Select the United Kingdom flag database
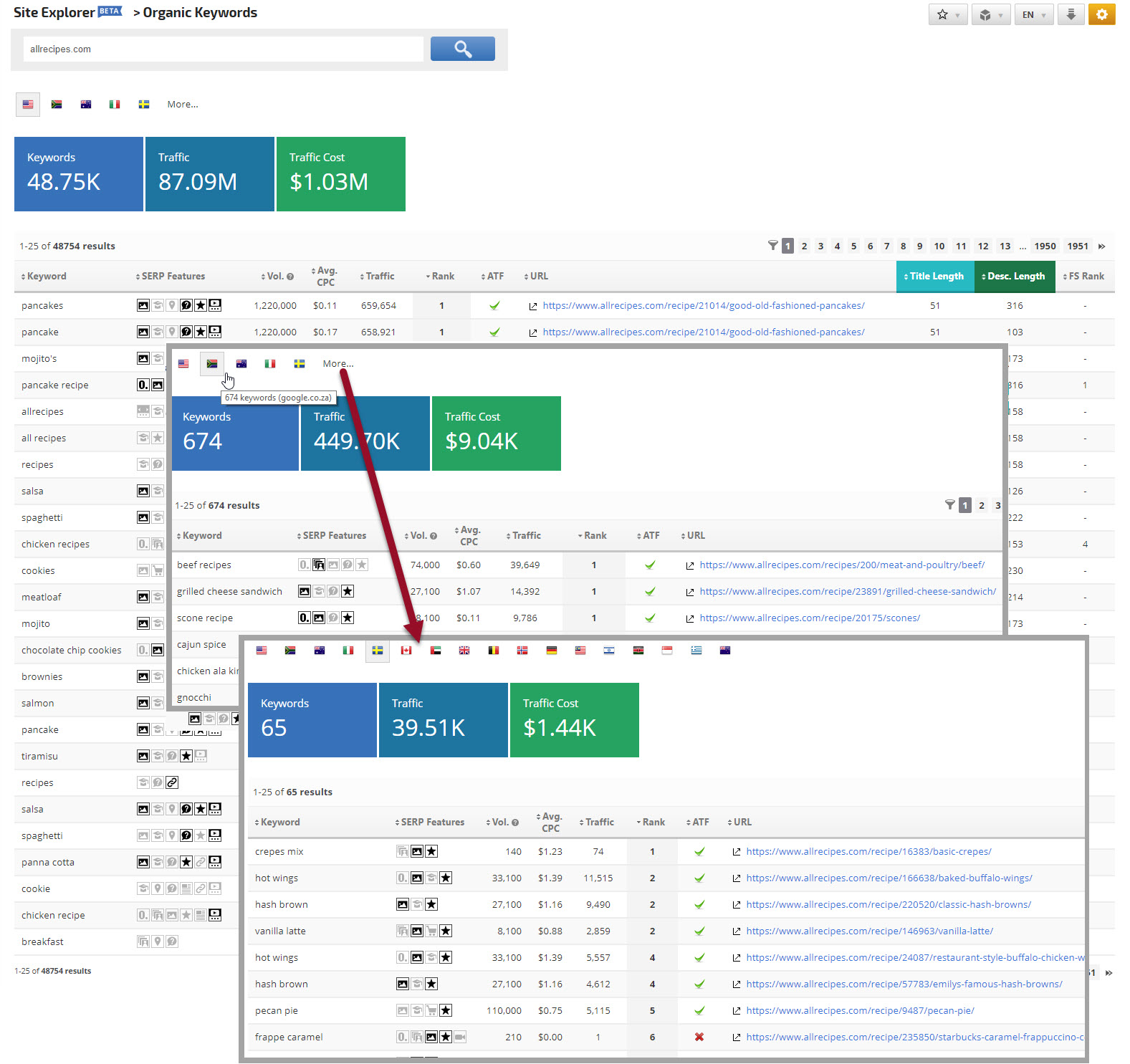Screen dimensions: 1130x1064 [464, 651]
